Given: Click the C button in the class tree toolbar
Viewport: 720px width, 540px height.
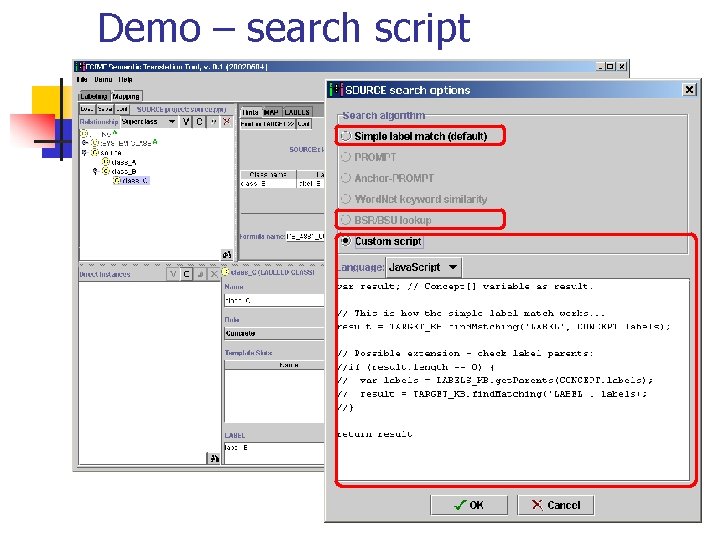Looking at the screenshot, I should (199, 122).
